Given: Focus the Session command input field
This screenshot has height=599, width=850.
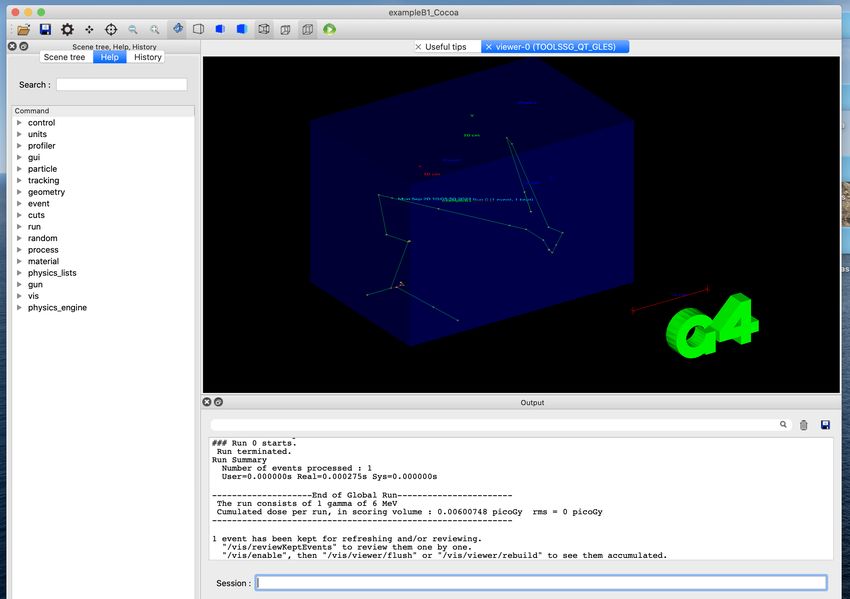Looking at the screenshot, I should [541, 583].
